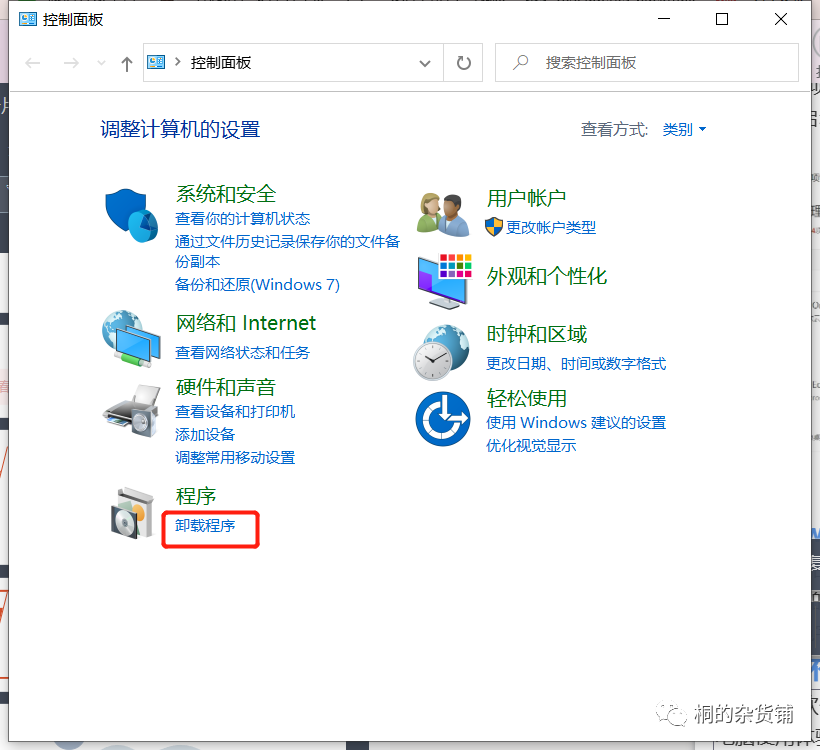Open the 类别 view-by dropdown

684,129
